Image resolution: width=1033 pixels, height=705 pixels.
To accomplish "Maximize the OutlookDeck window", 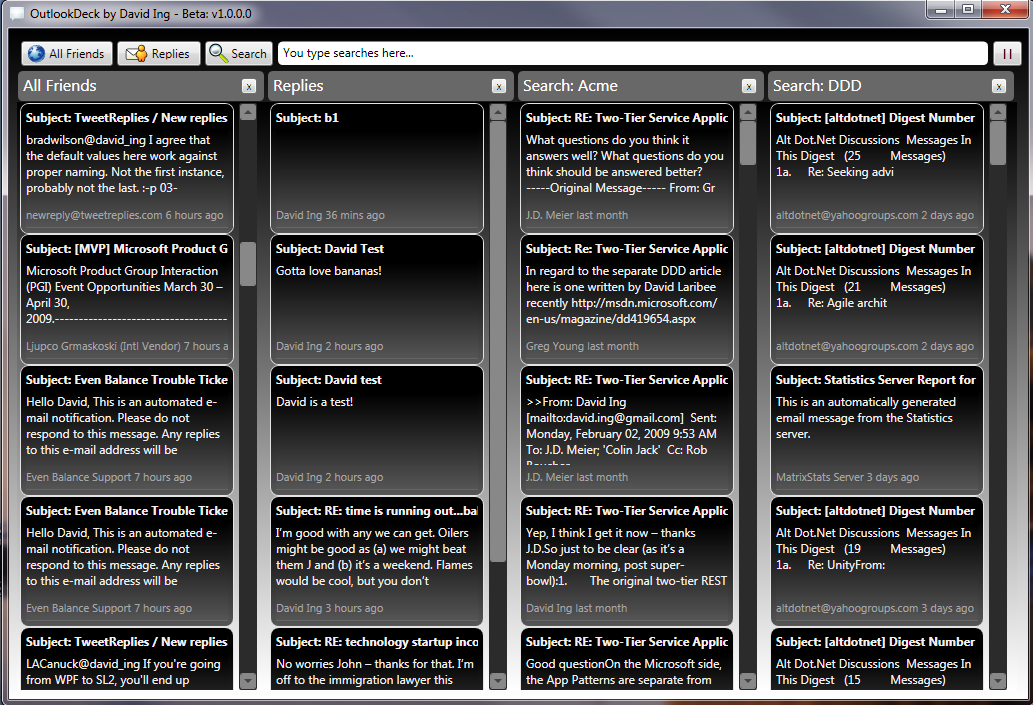I will point(967,10).
